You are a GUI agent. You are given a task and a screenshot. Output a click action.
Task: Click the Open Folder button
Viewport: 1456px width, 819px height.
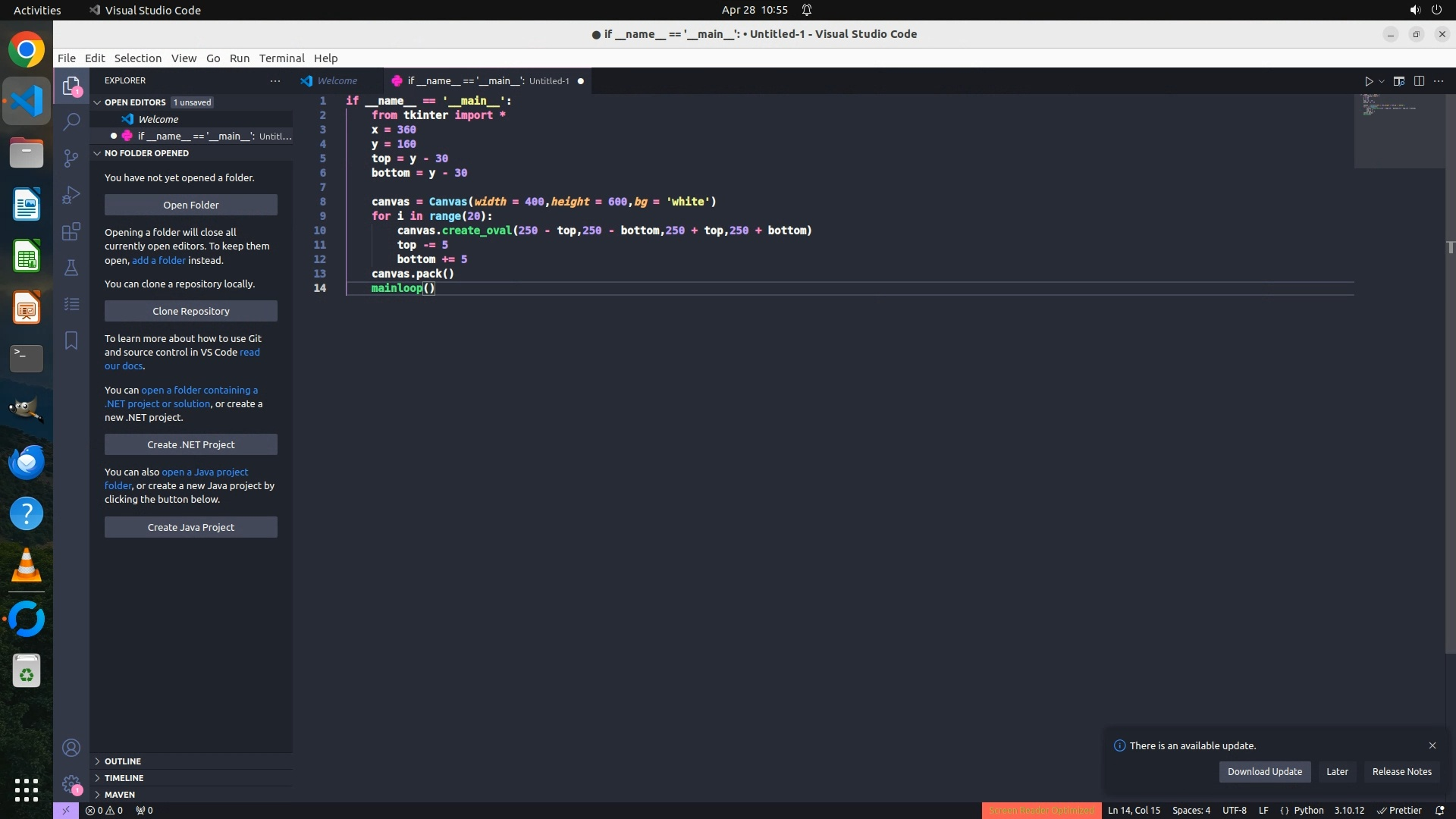pos(191,205)
